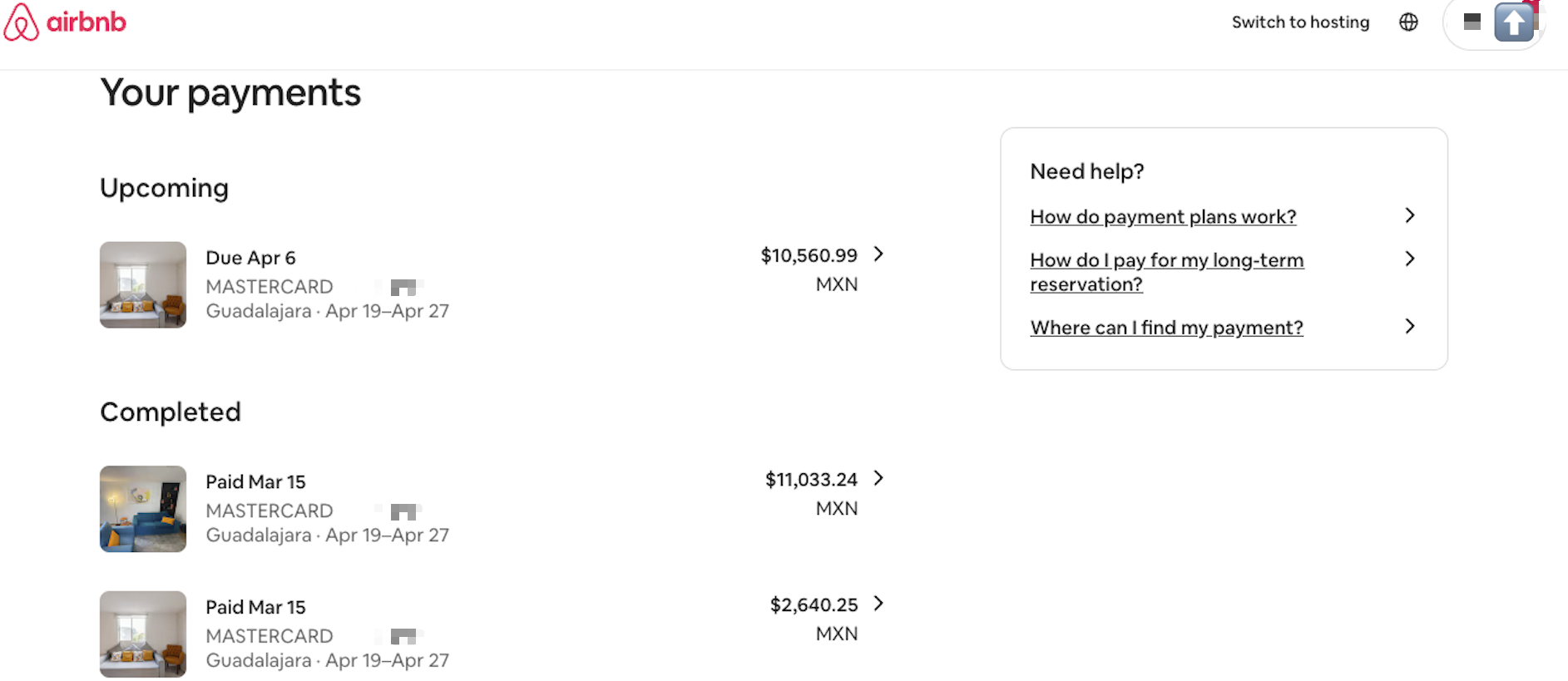
Task: Click chevron beside payment plans help
Action: (x=1410, y=215)
